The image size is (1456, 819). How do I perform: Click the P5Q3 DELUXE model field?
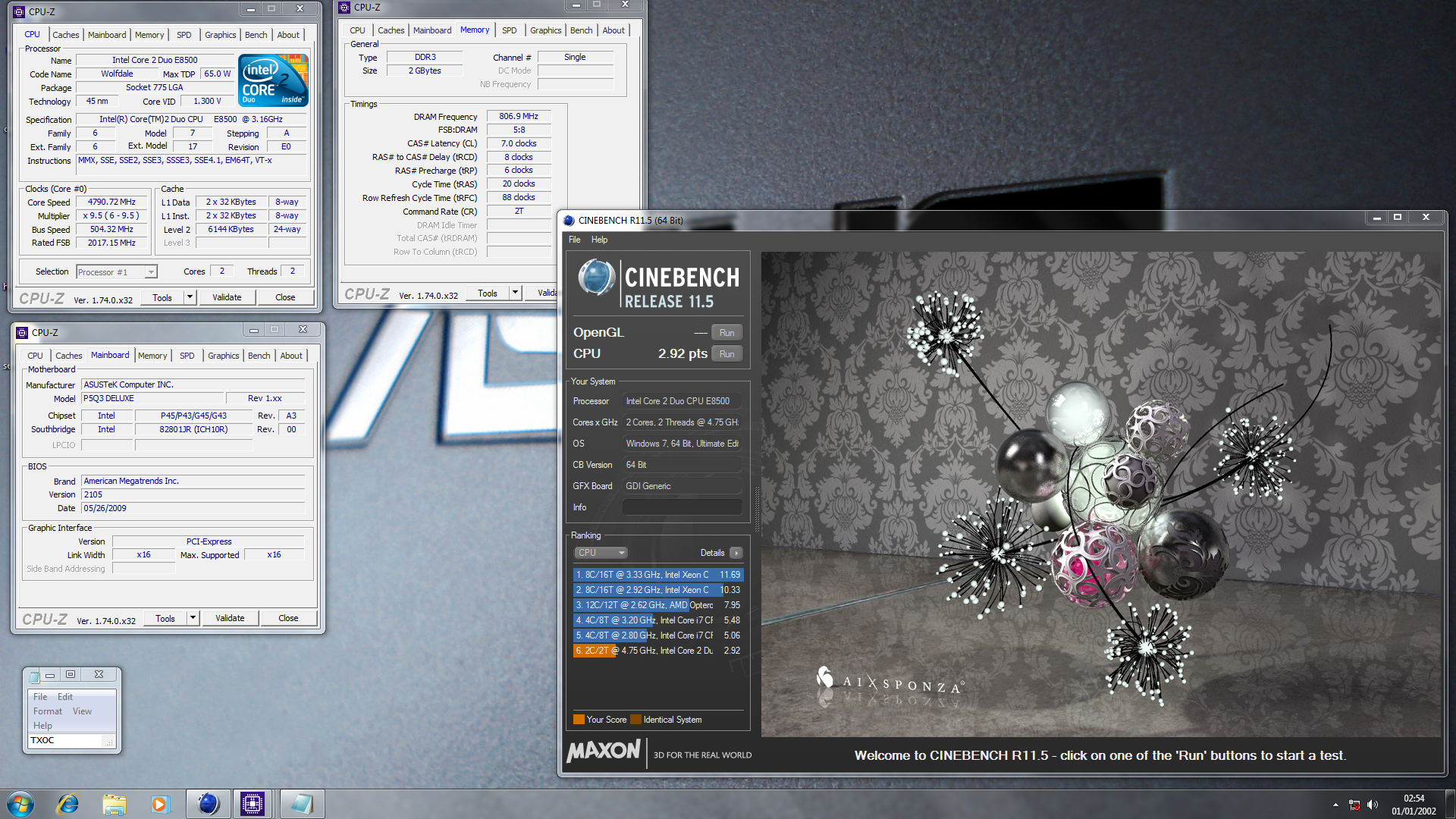click(x=152, y=398)
